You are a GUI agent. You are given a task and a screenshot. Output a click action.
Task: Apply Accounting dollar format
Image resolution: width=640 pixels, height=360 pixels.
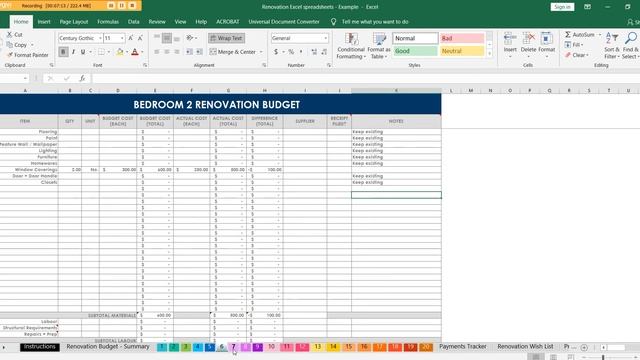click(276, 52)
